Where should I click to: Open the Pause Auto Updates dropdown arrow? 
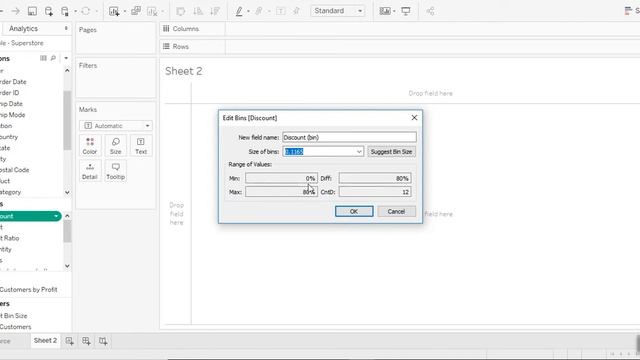76,11
